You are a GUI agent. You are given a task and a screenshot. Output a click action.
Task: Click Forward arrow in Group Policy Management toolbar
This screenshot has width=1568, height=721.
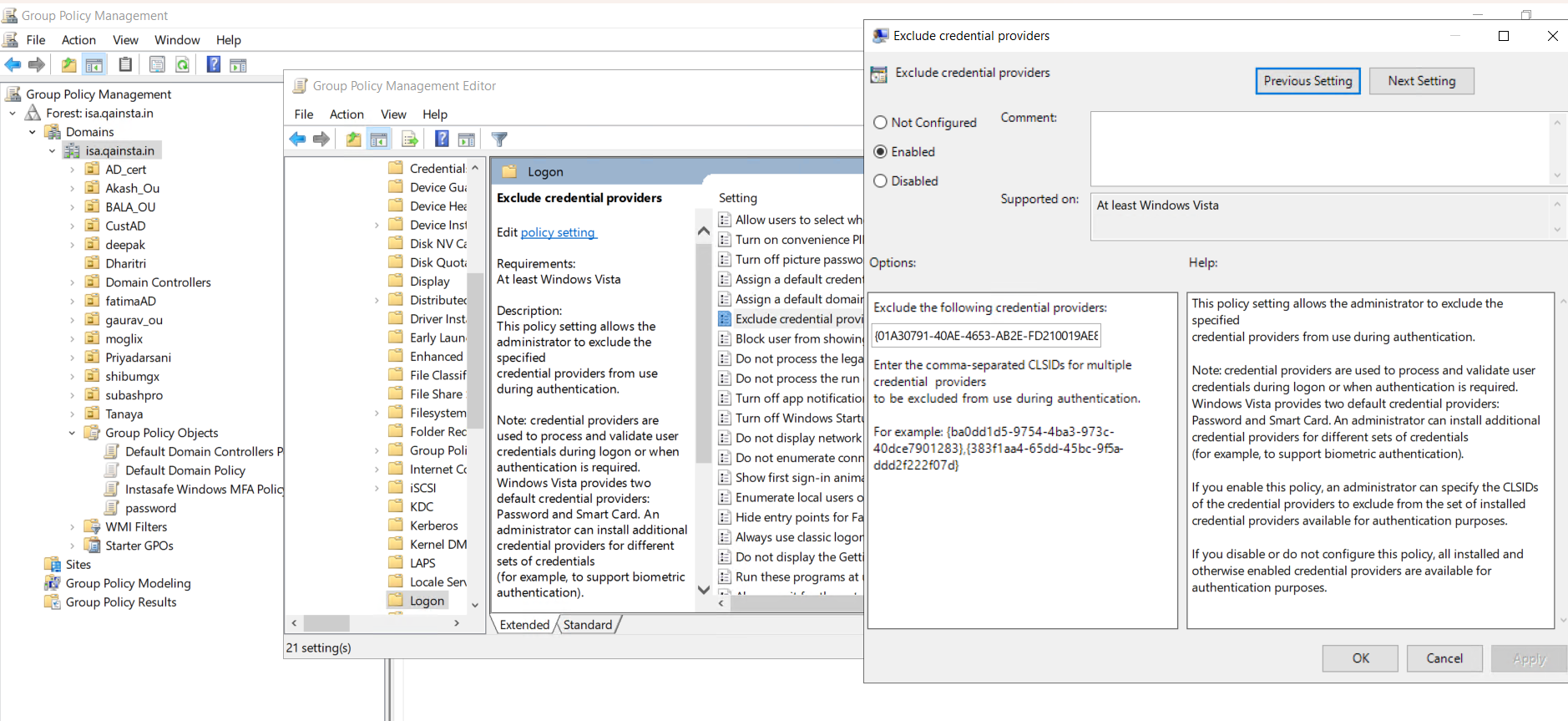coord(37,64)
